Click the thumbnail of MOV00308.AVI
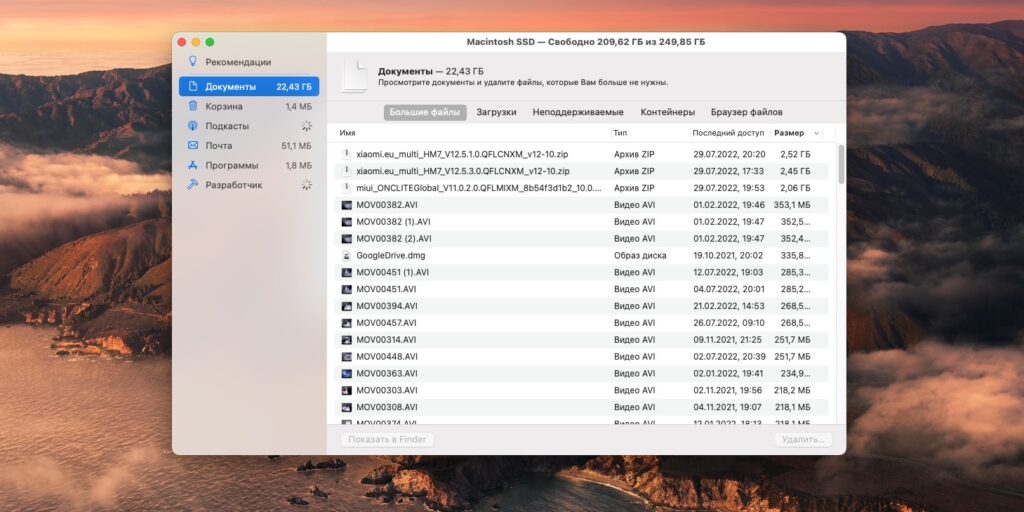This screenshot has width=1024, height=512. point(347,407)
